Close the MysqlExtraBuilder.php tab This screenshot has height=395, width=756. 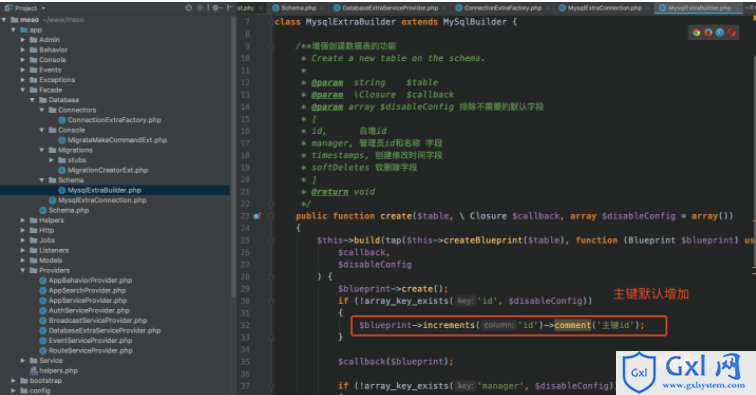pos(737,8)
